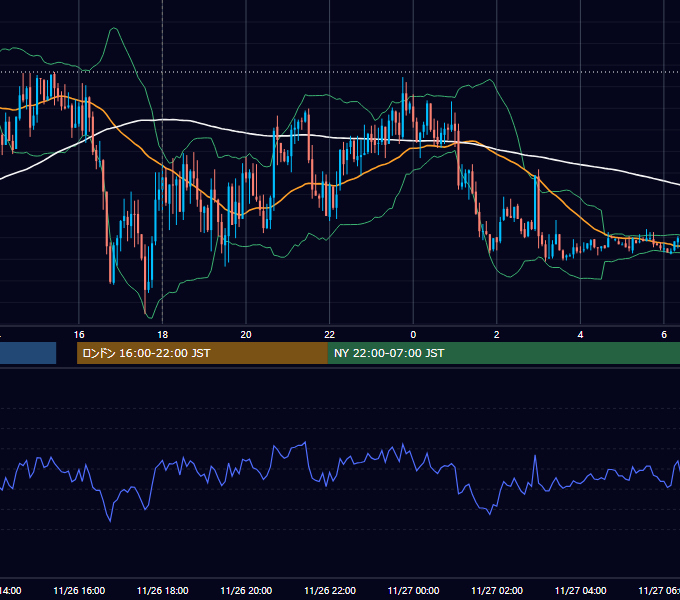Viewport: 680px width, 600px height.
Task: Click the 16 hour label on upper axis
Action: 79,335
